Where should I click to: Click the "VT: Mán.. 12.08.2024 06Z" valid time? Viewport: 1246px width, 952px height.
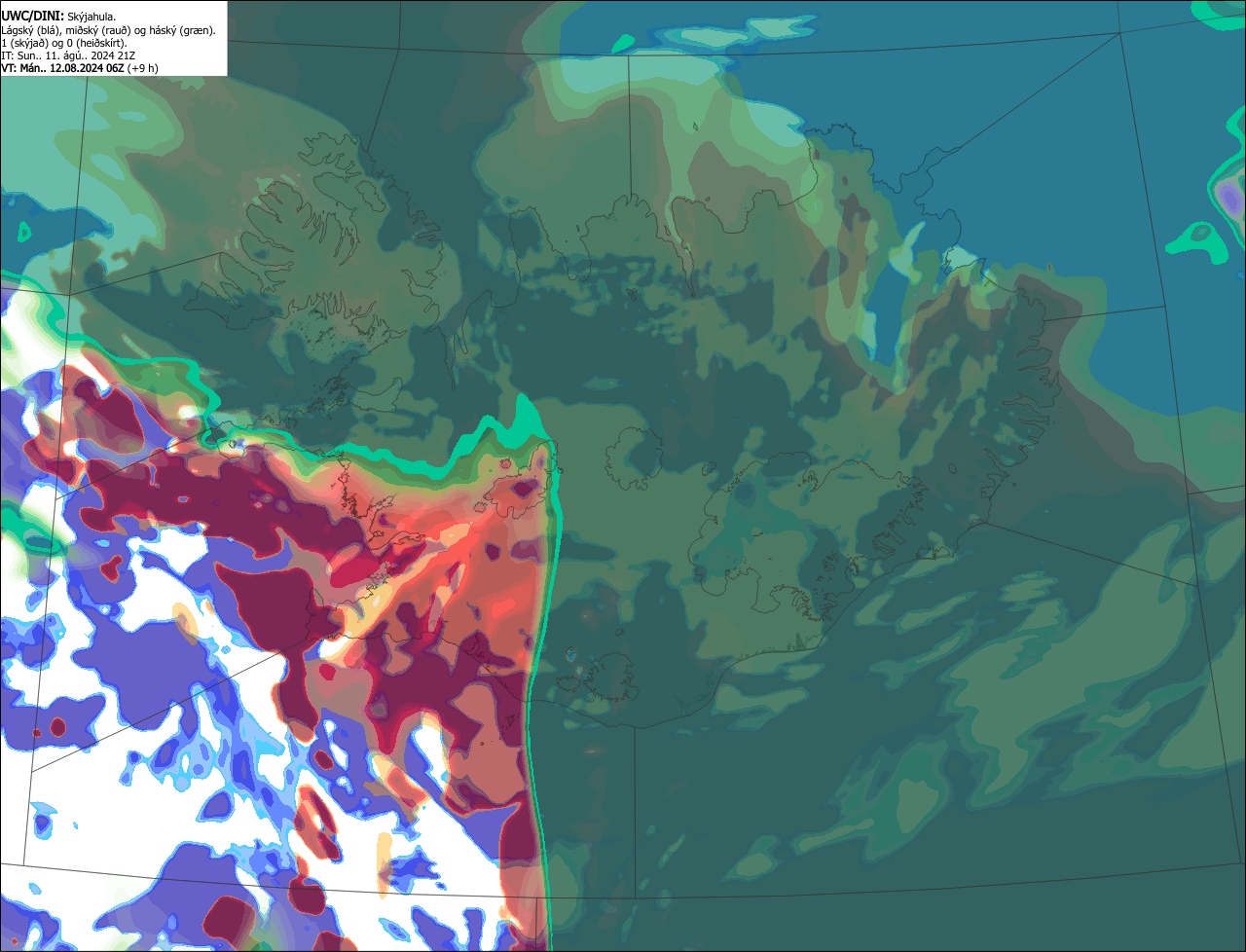[62, 68]
